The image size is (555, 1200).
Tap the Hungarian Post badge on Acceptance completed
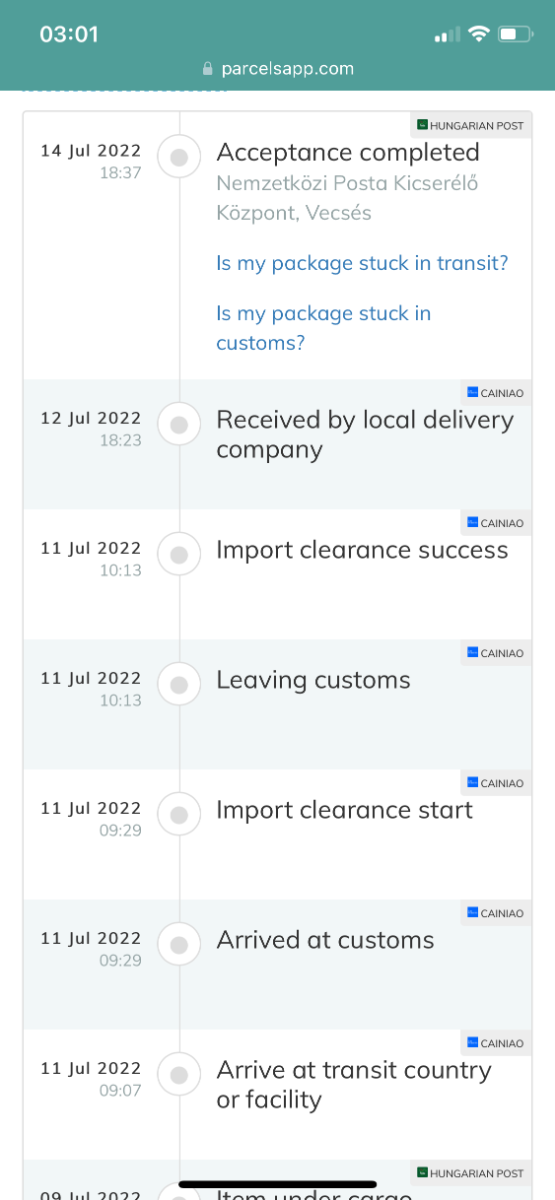tap(471, 125)
